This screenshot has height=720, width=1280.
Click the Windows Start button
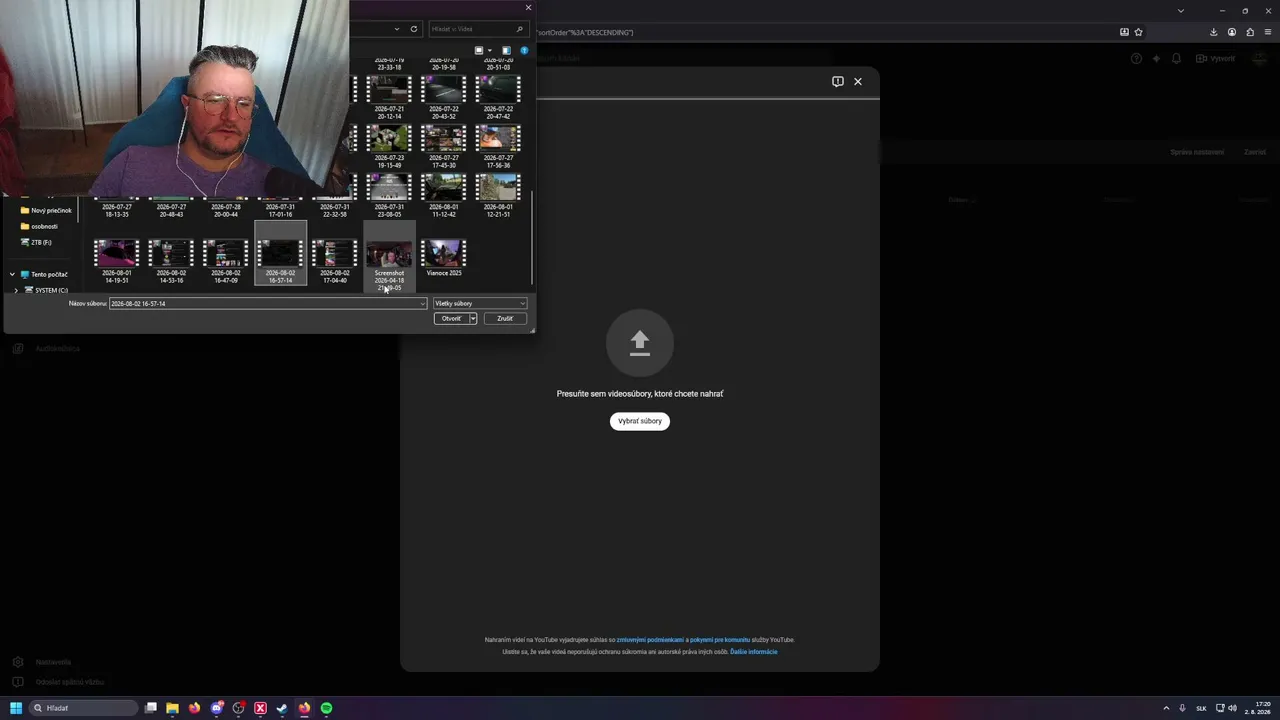coord(16,708)
